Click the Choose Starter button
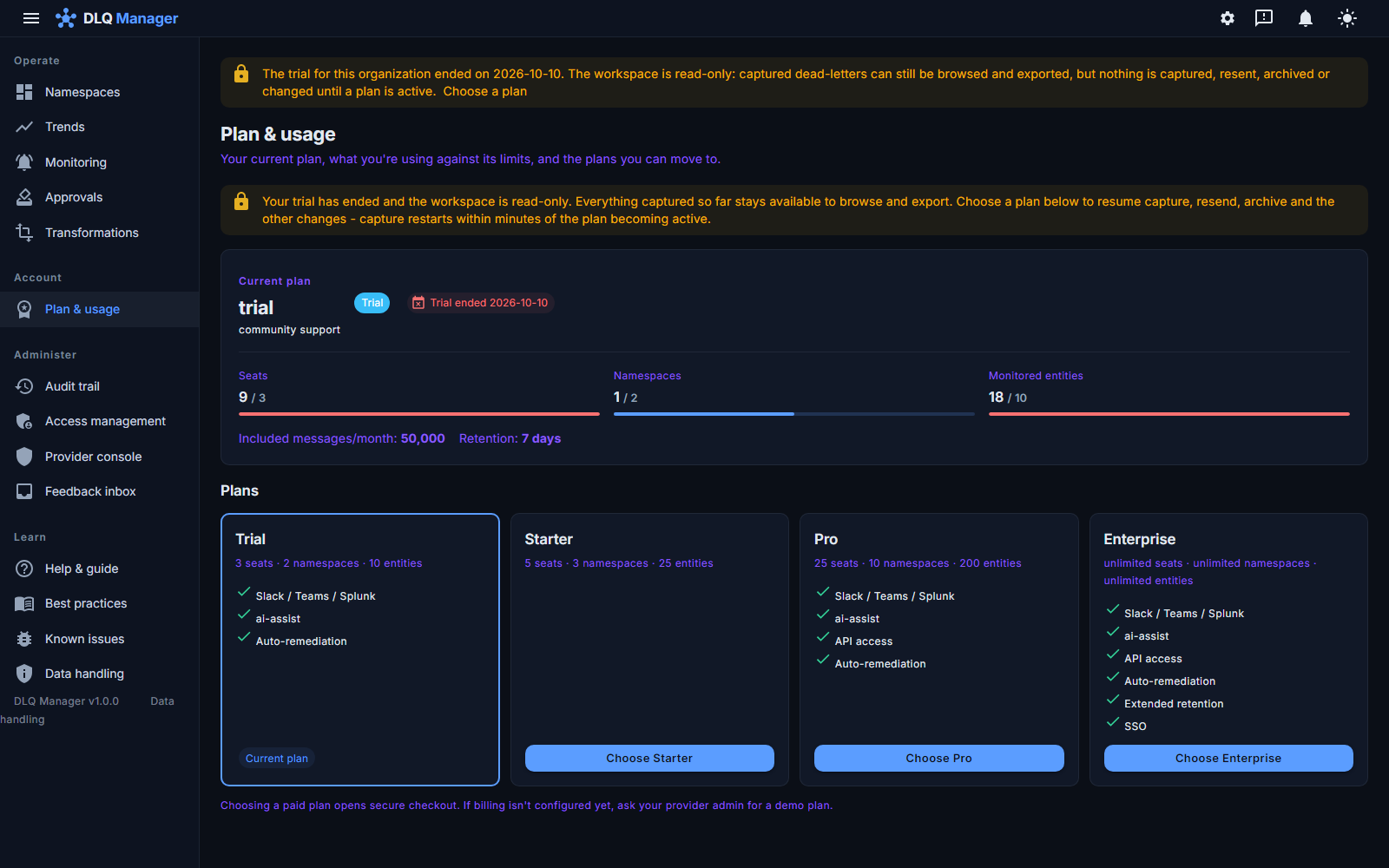Screen dimensions: 1389x868 (649, 758)
